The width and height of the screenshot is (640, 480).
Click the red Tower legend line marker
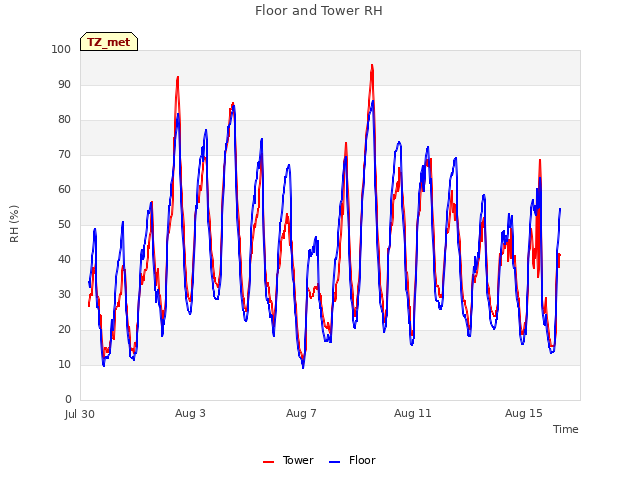pyautogui.click(x=268, y=462)
